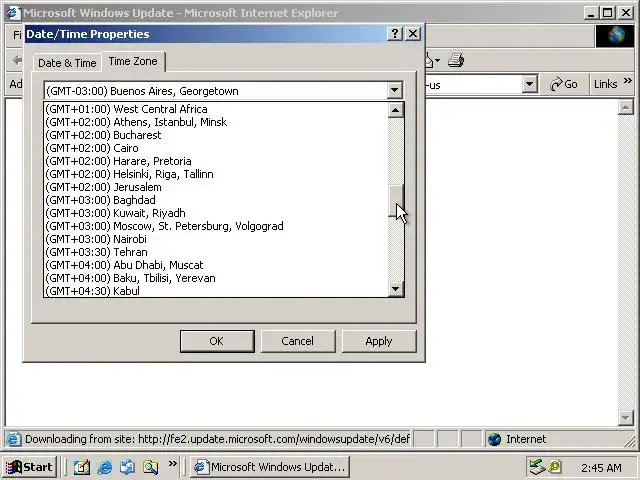Collapse the time zone combo box arrow
The image size is (640, 480).
394,90
